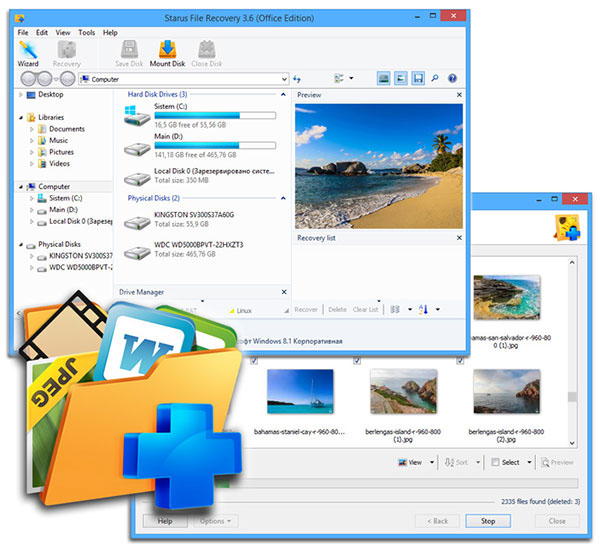The height and width of the screenshot is (544, 600).
Task: Click the Recovery toolbar icon
Action: (67, 54)
